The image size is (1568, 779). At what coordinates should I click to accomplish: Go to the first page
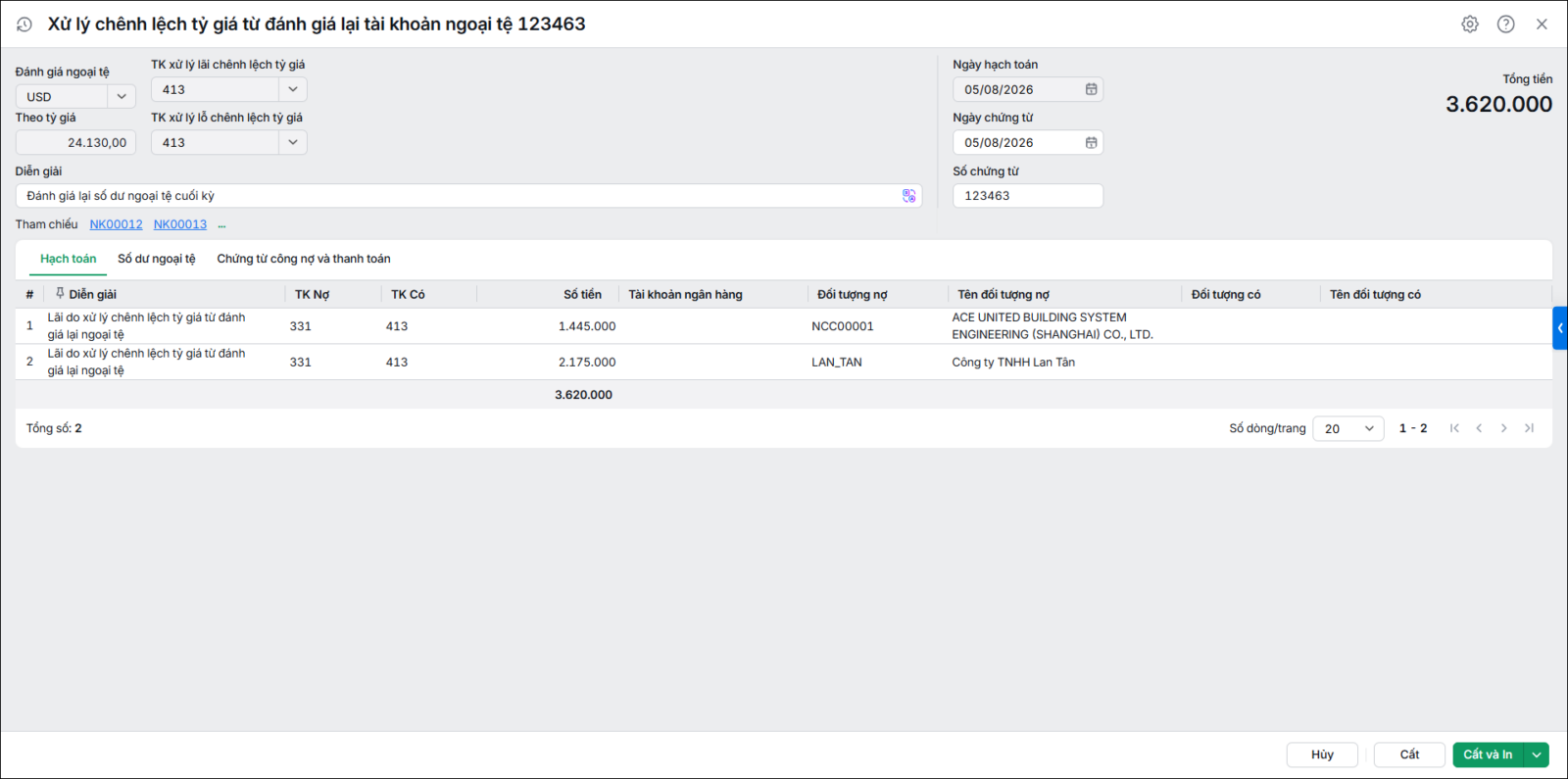(x=1454, y=428)
